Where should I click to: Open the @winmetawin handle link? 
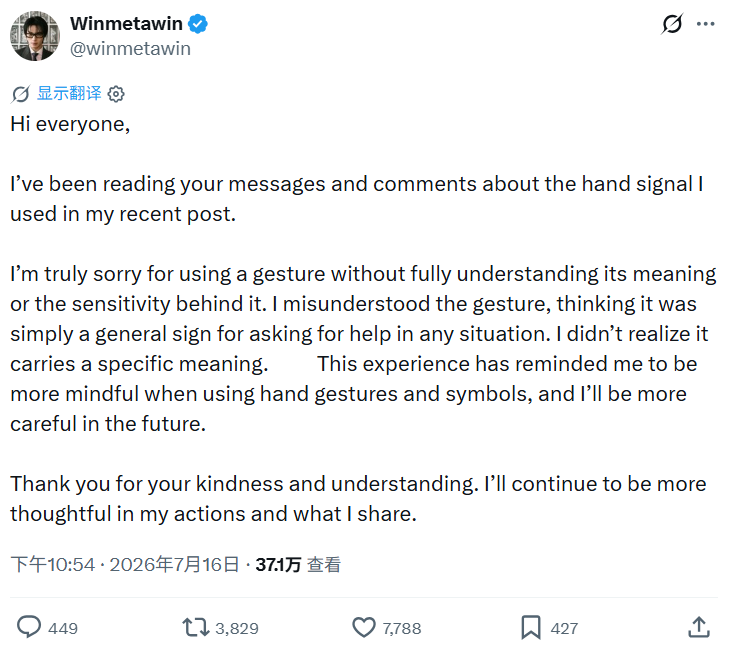[130, 49]
